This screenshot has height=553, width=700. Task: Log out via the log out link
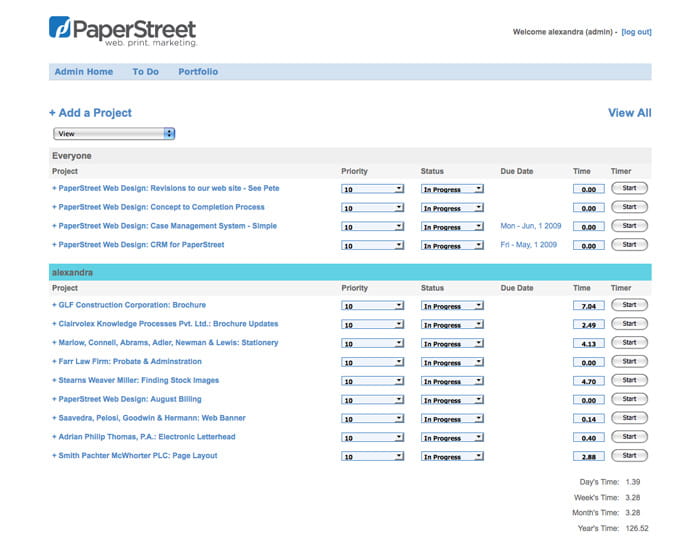pyautogui.click(x=636, y=32)
